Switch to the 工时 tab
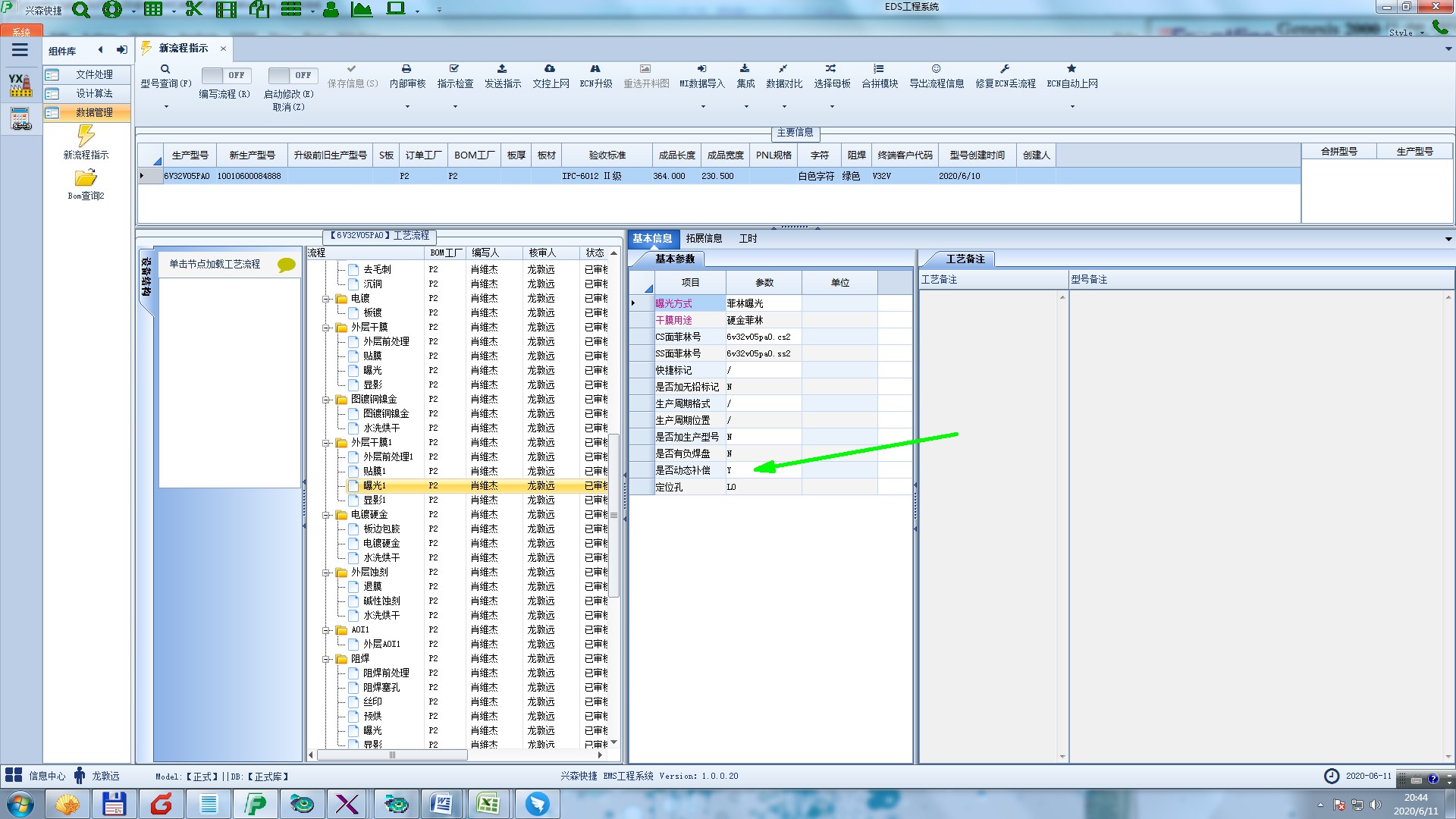 748,238
